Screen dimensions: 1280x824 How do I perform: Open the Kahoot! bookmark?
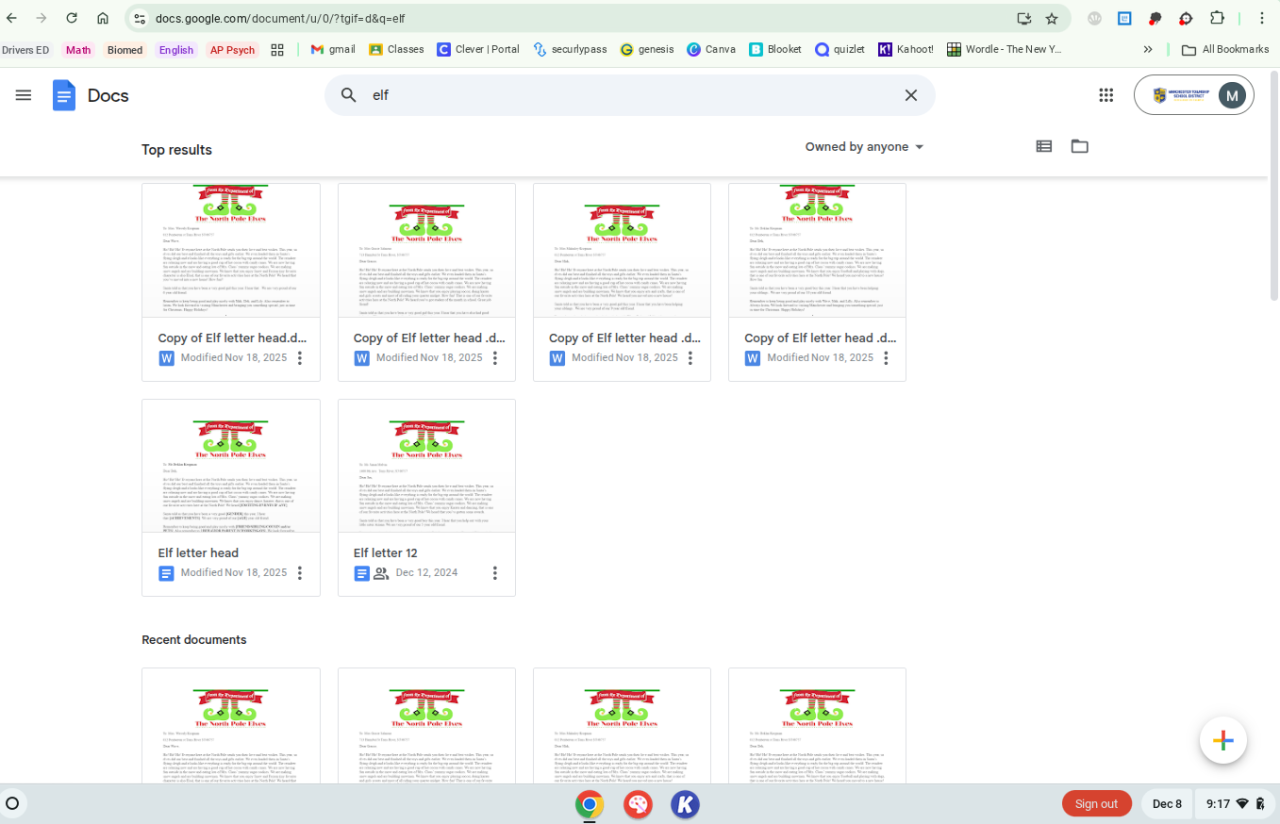pos(906,50)
